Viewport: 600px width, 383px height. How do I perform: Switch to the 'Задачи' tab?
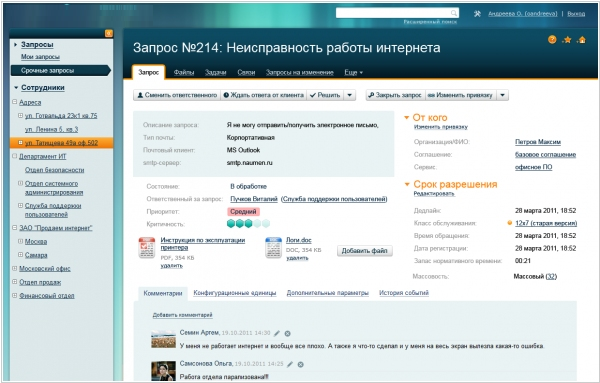(x=215, y=72)
